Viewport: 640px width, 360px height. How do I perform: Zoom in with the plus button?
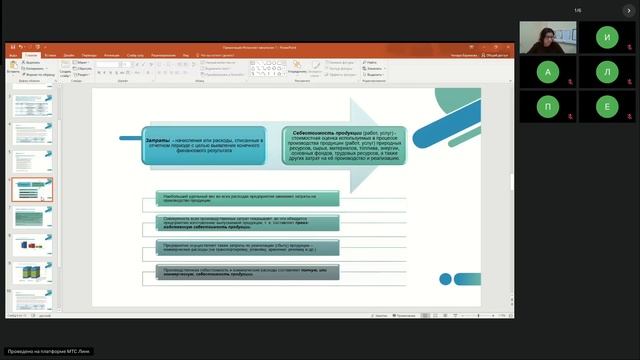click(x=493, y=316)
